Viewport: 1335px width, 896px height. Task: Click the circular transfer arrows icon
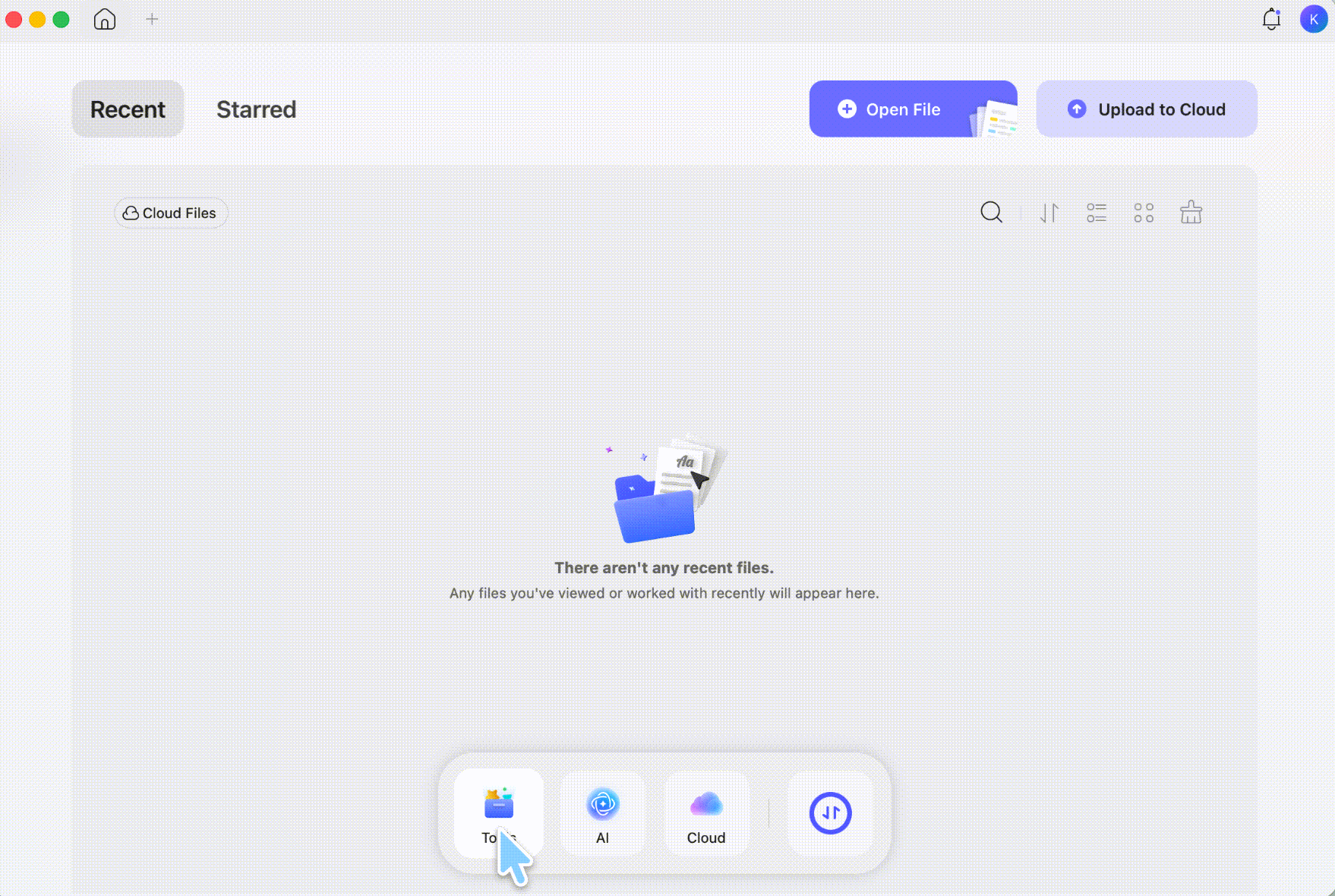(x=830, y=813)
